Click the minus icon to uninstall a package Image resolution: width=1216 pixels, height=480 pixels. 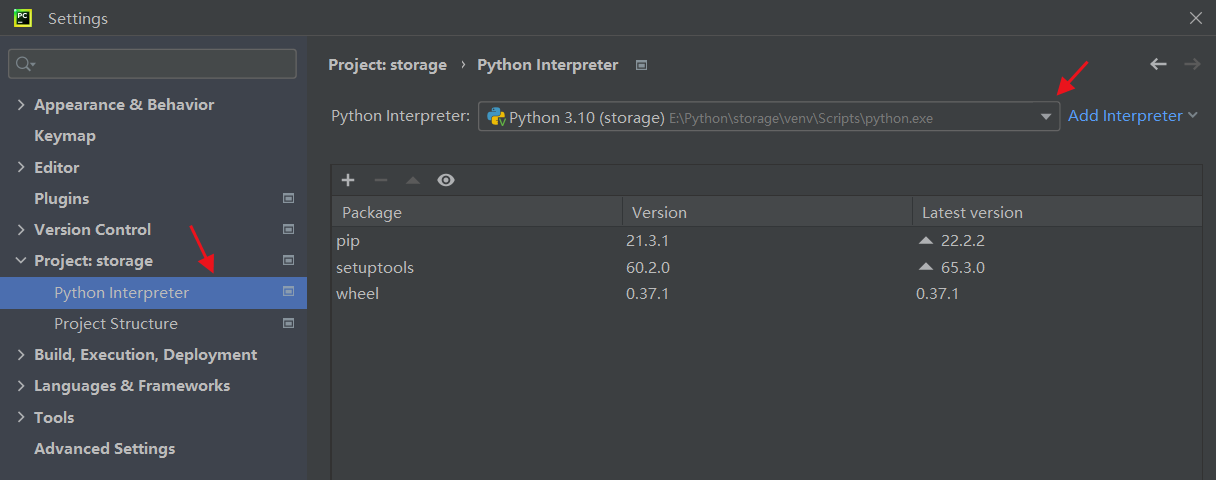pos(381,180)
